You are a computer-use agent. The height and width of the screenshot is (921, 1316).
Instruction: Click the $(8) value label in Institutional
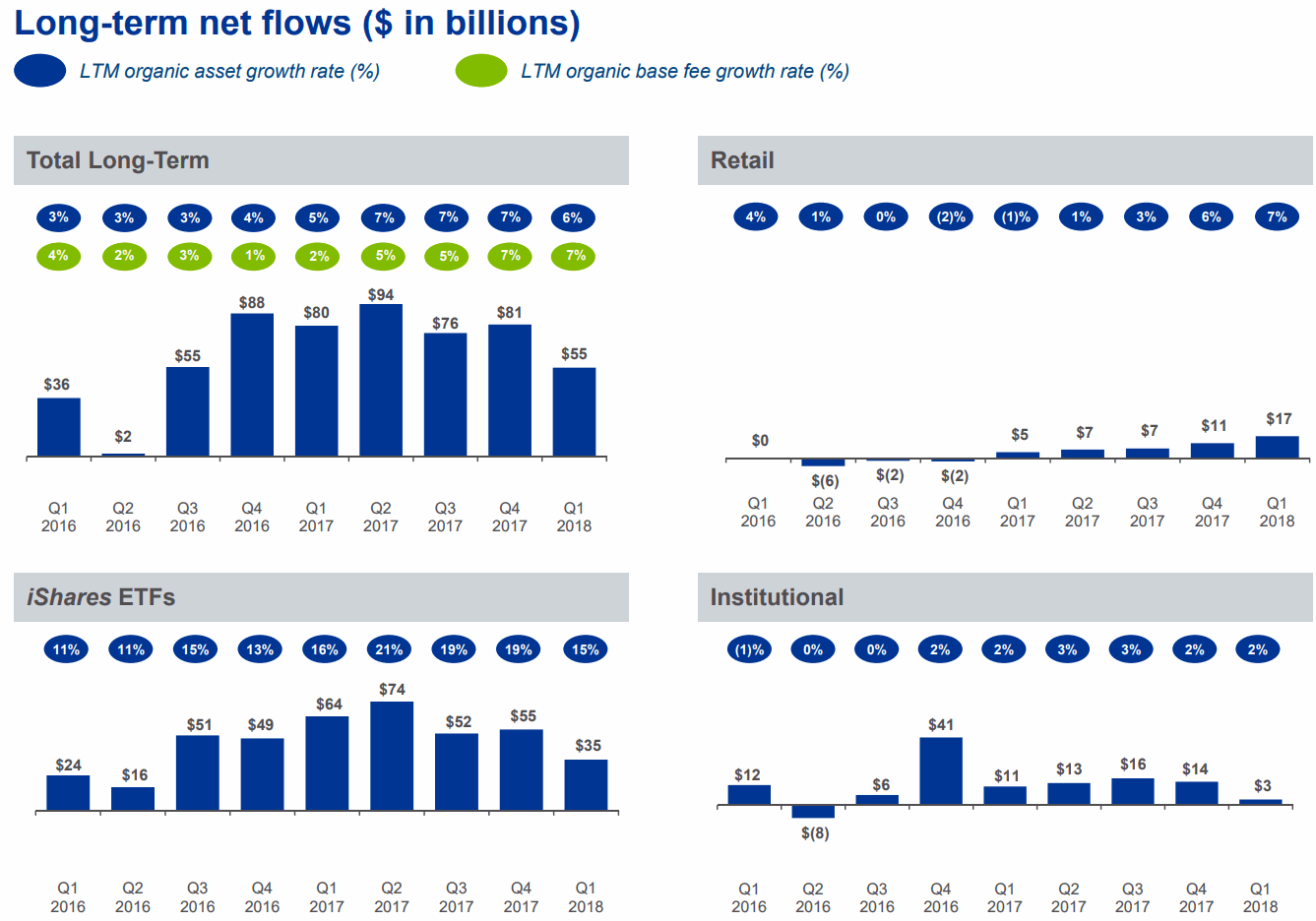(815, 833)
